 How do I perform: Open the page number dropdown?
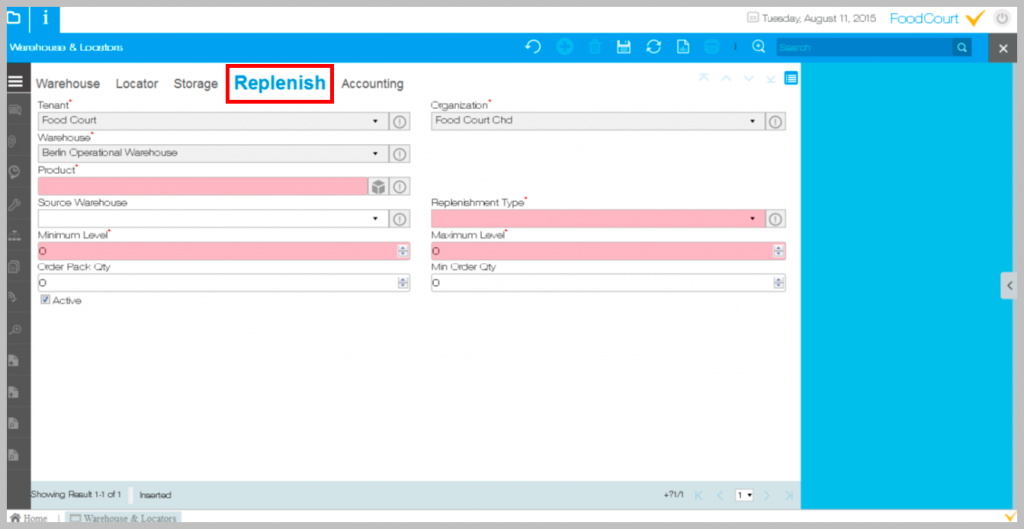[x=744, y=495]
